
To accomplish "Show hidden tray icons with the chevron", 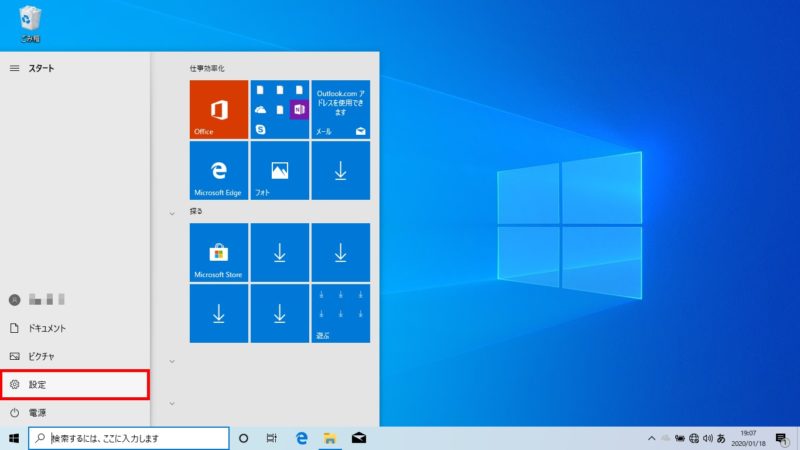I will tap(652, 438).
